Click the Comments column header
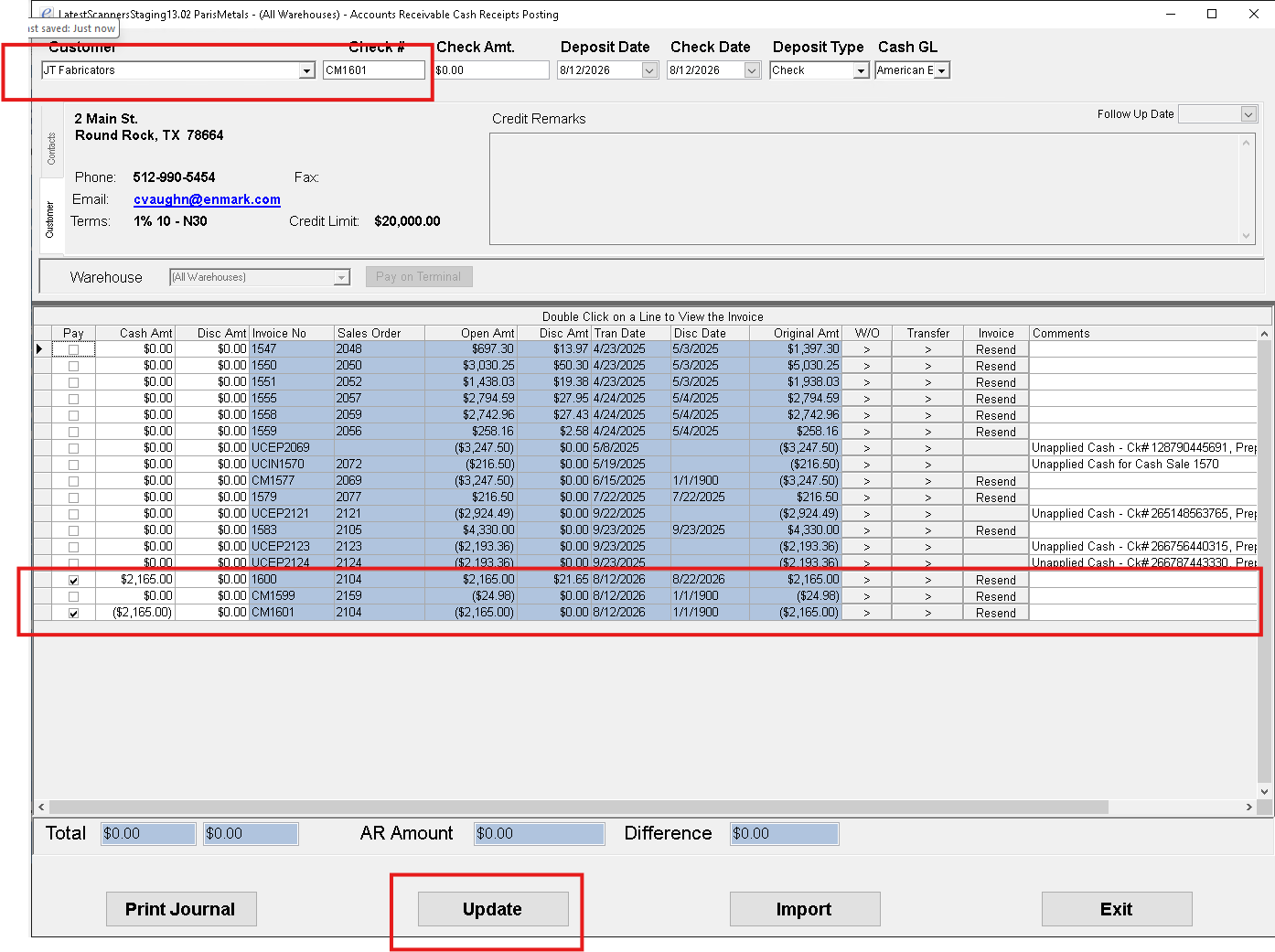 (x=1143, y=334)
